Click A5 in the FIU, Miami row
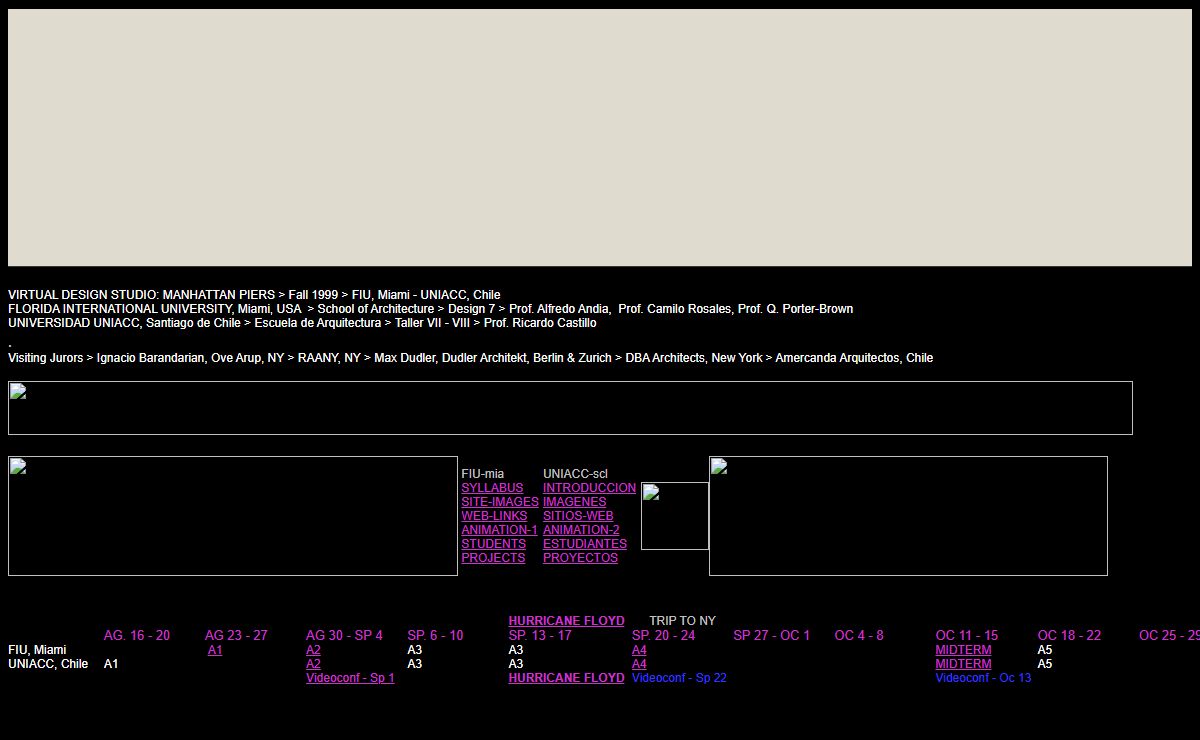Image resolution: width=1200 pixels, height=740 pixels. [1045, 650]
